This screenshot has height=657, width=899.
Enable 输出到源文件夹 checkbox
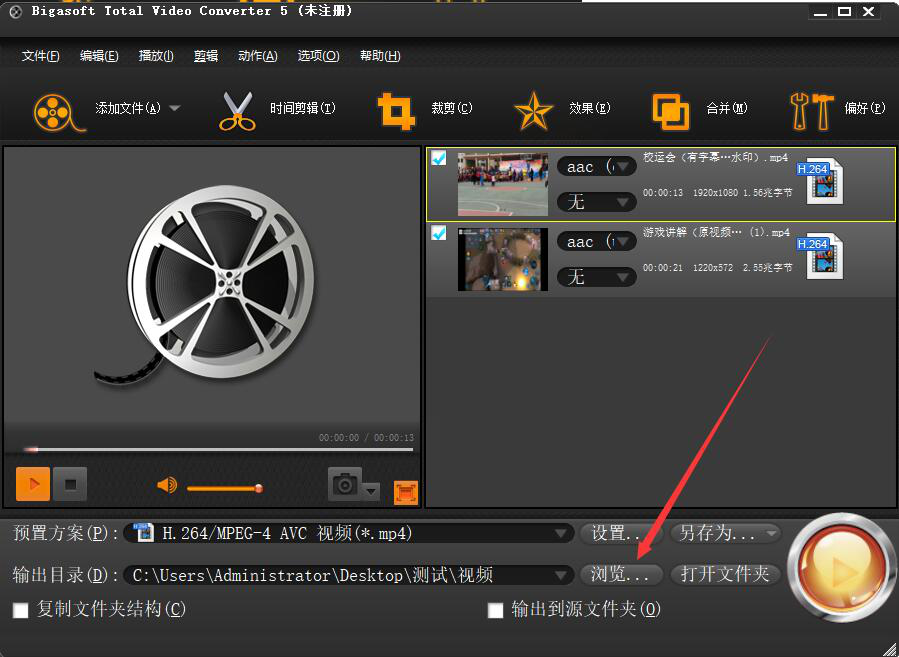click(x=495, y=610)
